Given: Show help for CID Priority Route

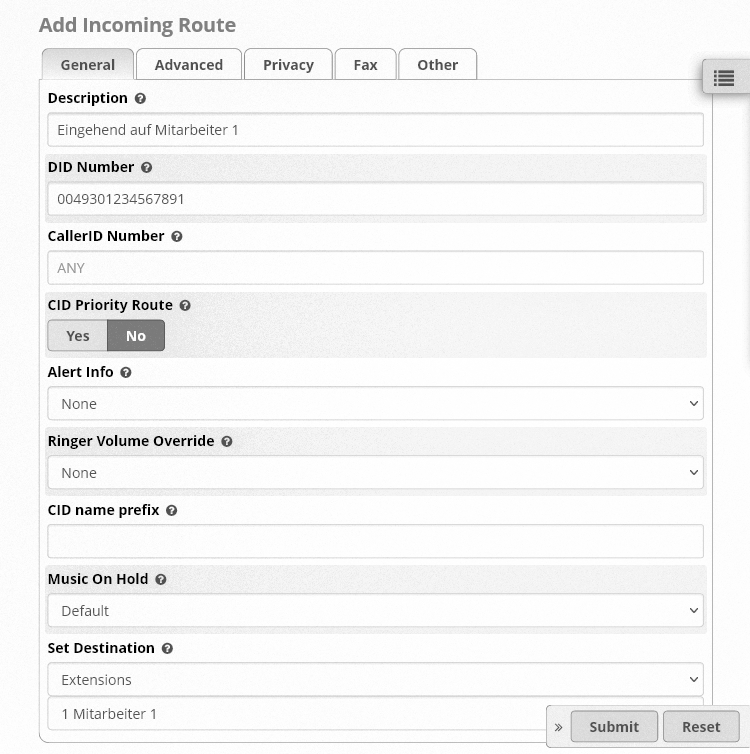Looking at the screenshot, I should tap(185, 305).
